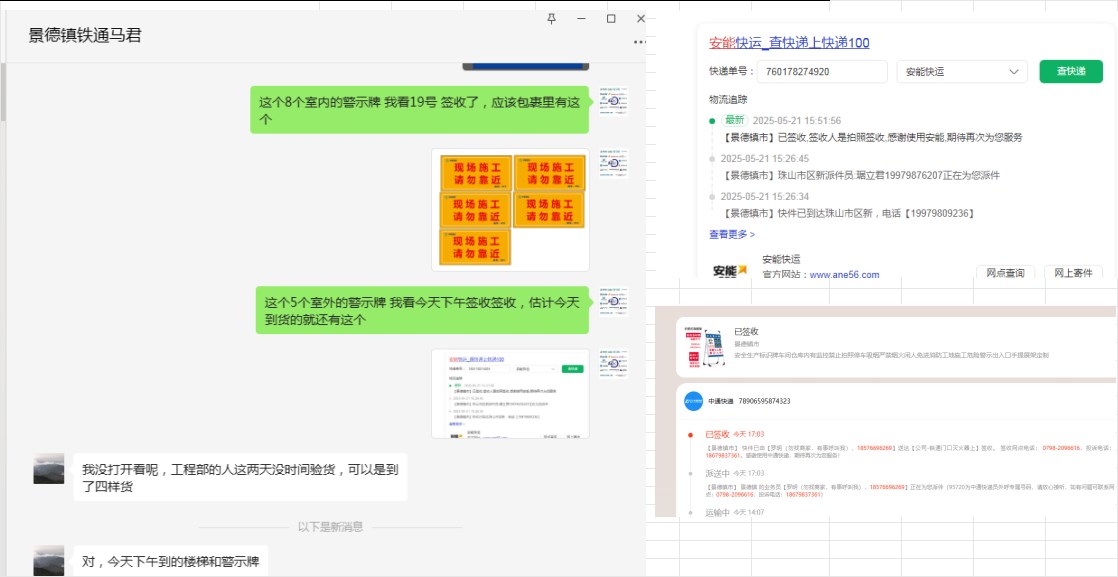Select the 我没打开看呢 white message bubble
Screen dimensions: 1118x577
click(x=241, y=477)
